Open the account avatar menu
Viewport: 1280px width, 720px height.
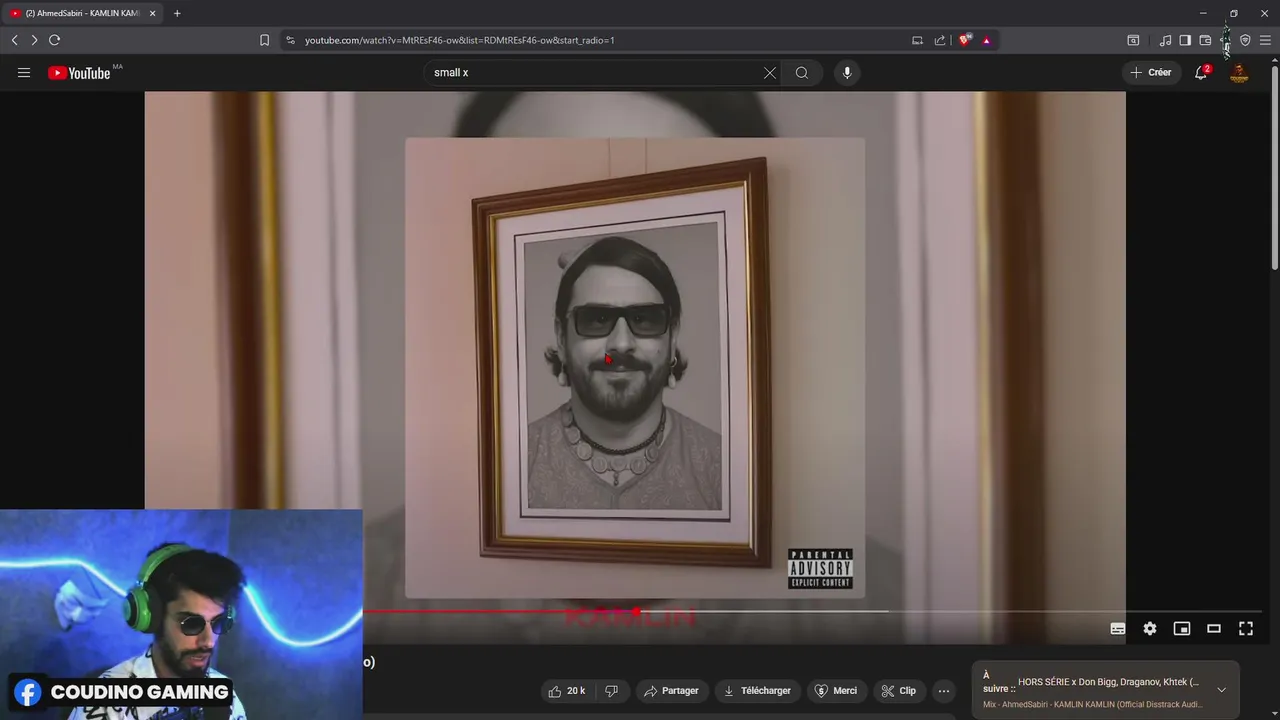point(1239,73)
